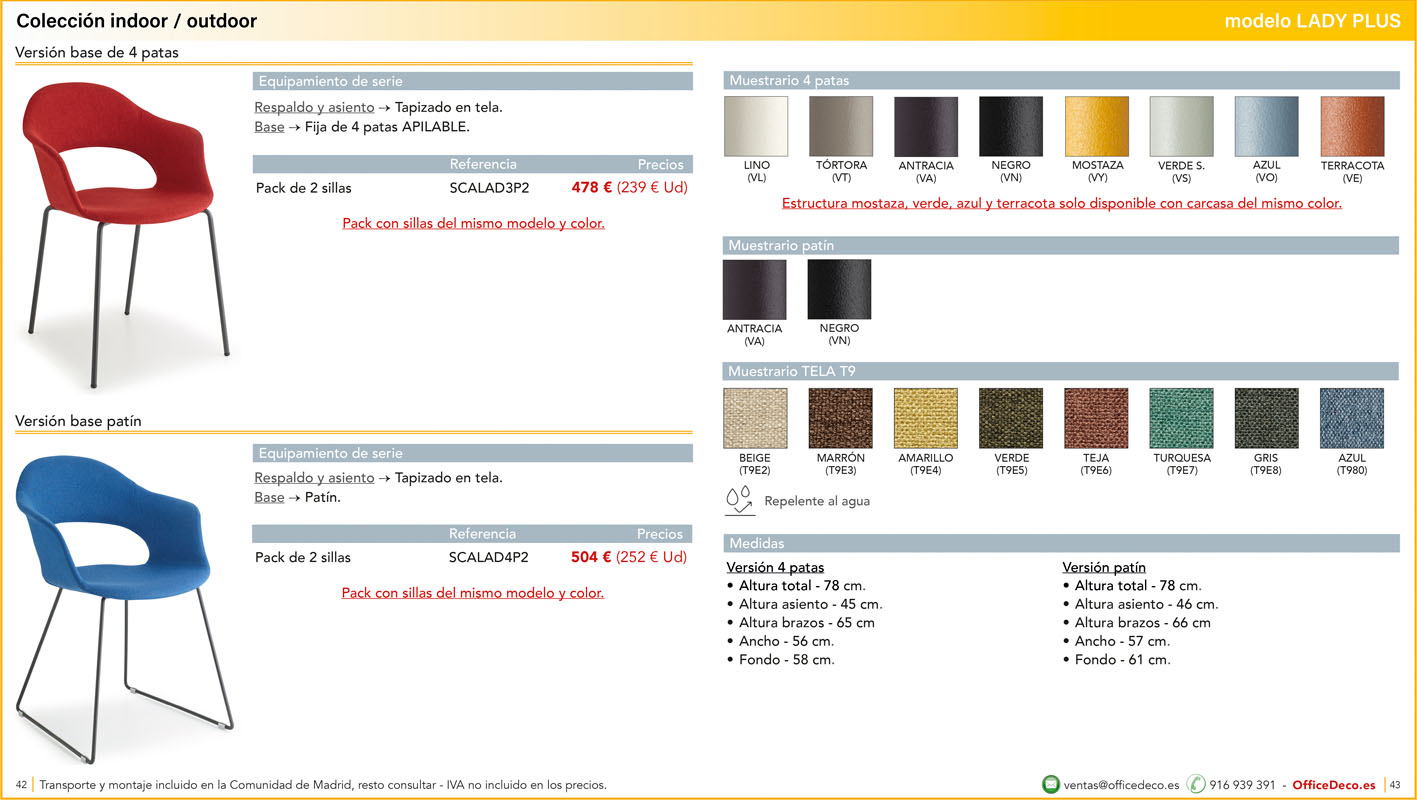Image resolution: width=1417 pixels, height=800 pixels.
Task: Click the water repellent droplets icon
Action: coord(739,500)
